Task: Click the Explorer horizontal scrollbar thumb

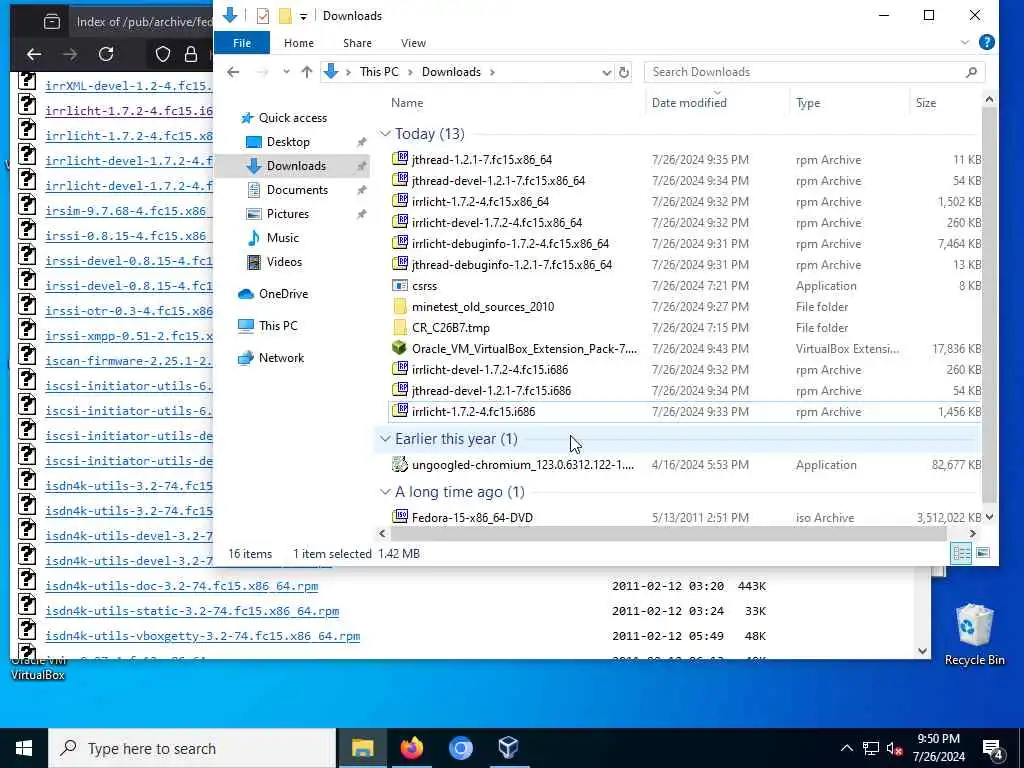Action: 668,534
